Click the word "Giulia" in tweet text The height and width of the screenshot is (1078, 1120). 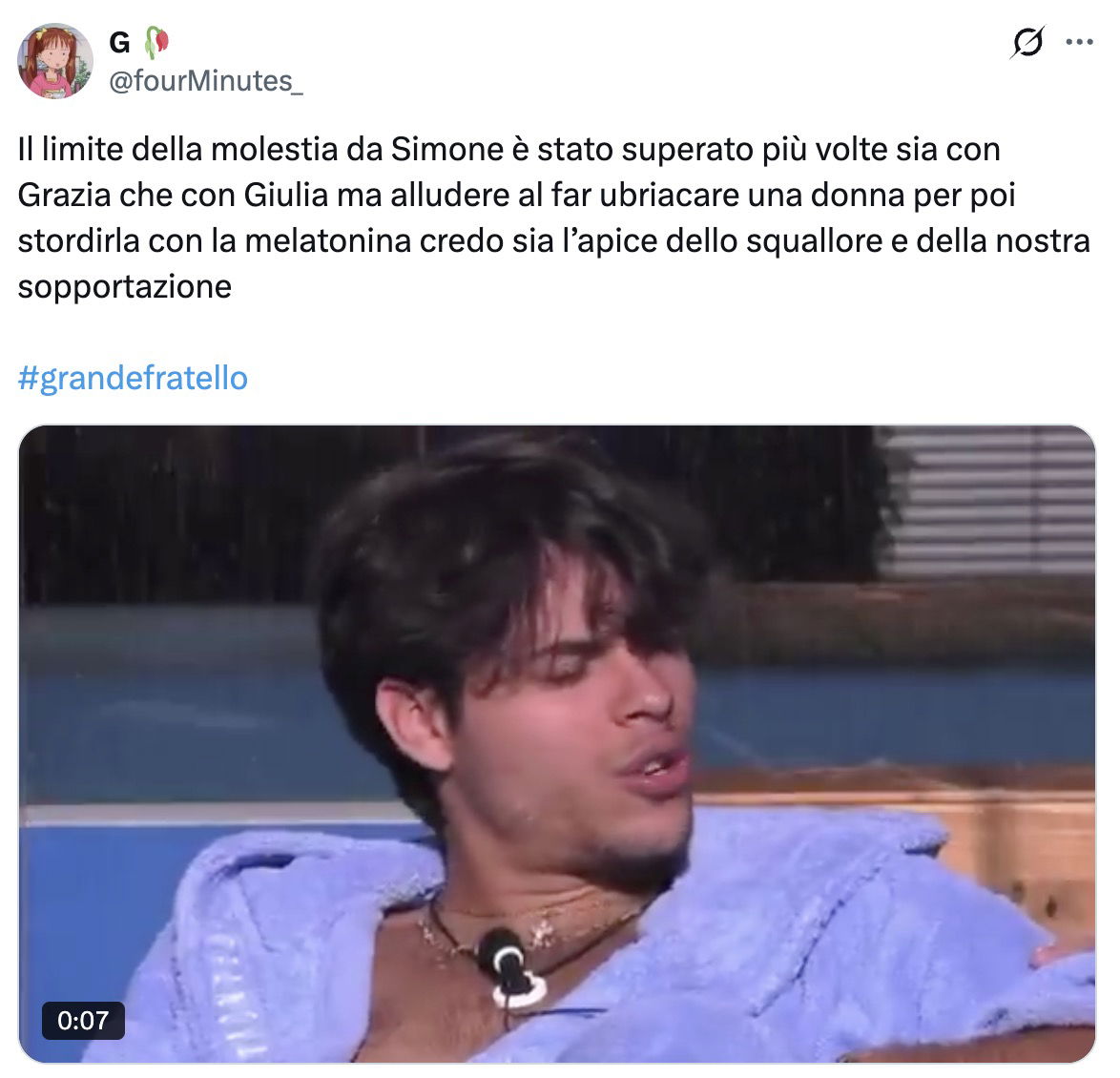(x=285, y=195)
